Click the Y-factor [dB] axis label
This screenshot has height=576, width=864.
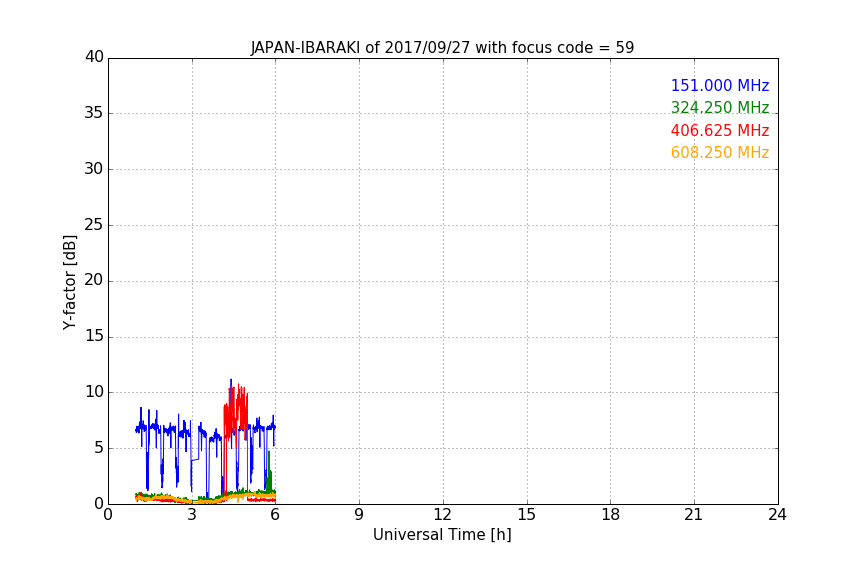[x=70, y=282]
